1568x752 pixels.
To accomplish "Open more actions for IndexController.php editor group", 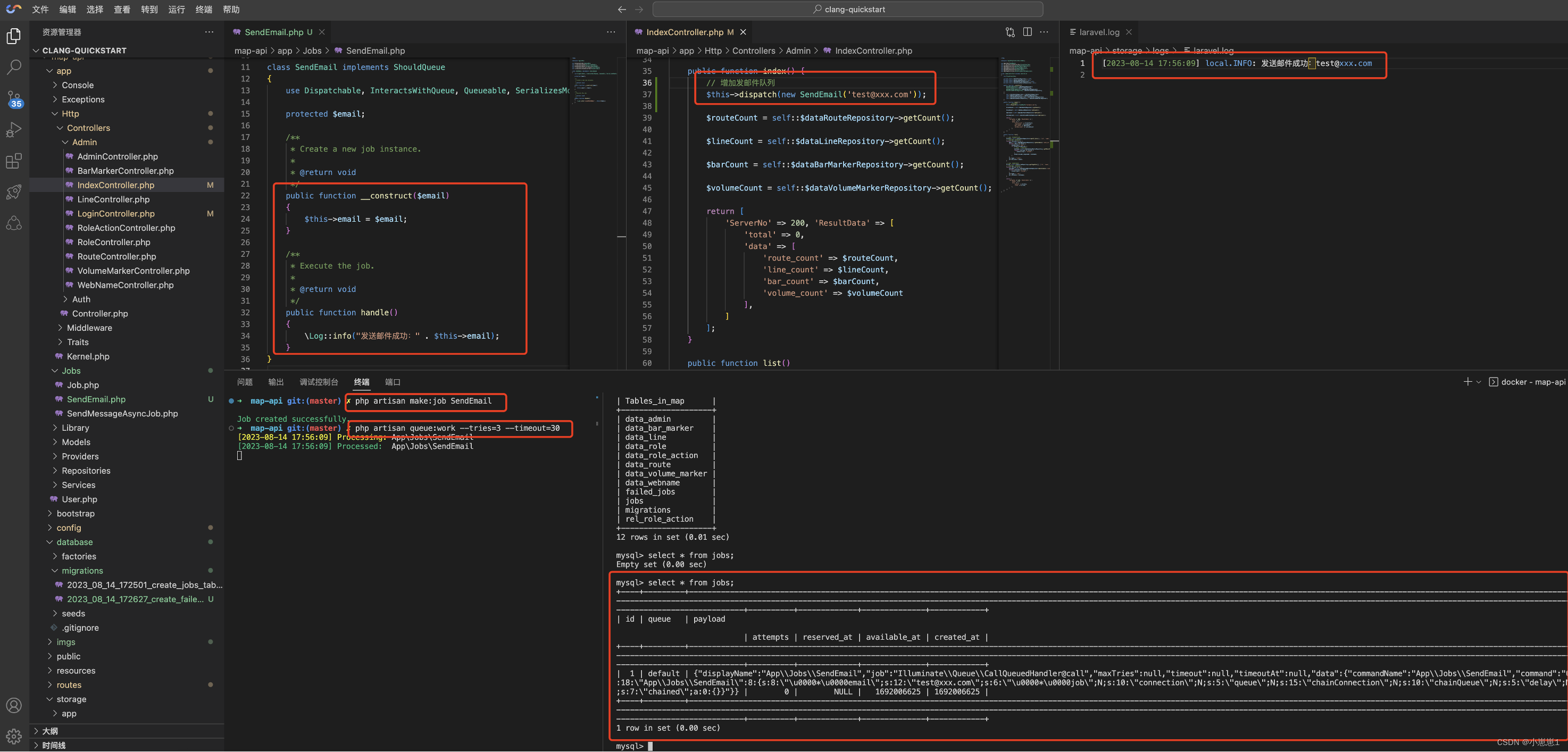I will pos(1044,32).
